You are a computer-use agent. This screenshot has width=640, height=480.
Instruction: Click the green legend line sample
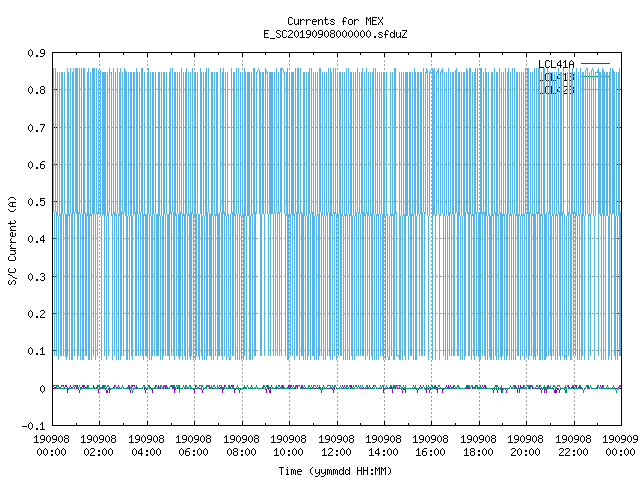coord(595,76)
